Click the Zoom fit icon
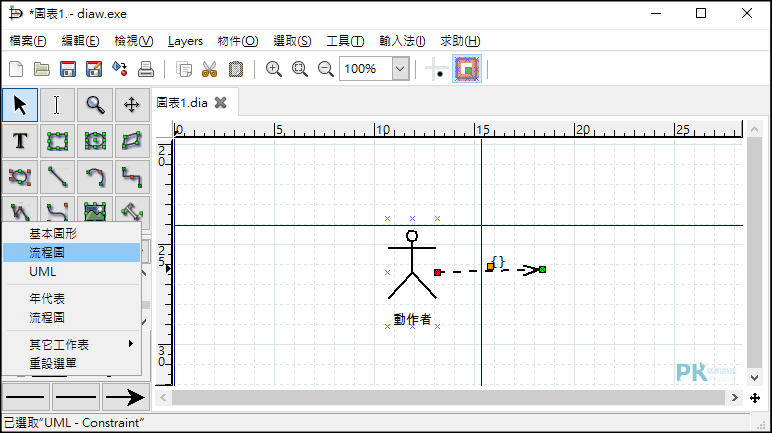Image resolution: width=772 pixels, height=433 pixels. pyautogui.click(x=299, y=69)
